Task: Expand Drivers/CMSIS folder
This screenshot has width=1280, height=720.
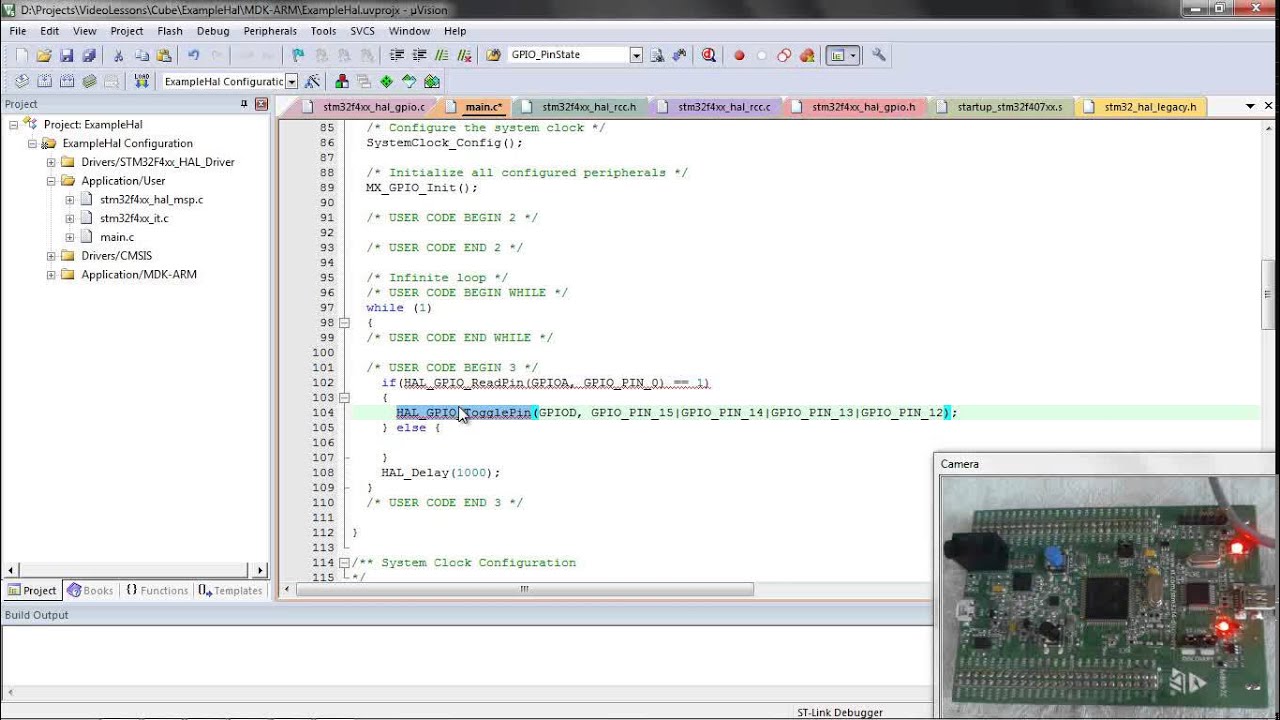Action: (x=51, y=256)
